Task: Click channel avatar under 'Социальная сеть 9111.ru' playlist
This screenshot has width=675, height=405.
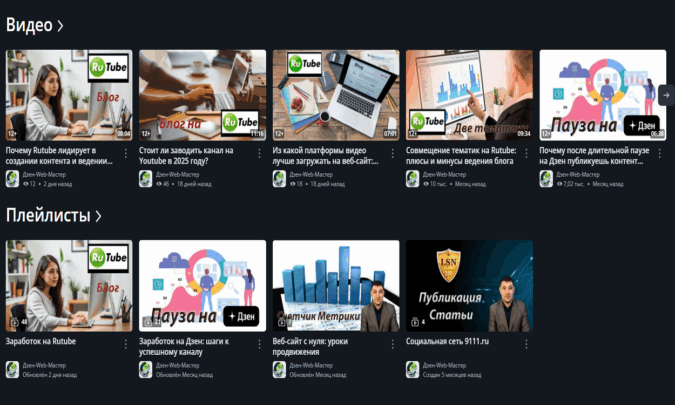Action: 413,369
